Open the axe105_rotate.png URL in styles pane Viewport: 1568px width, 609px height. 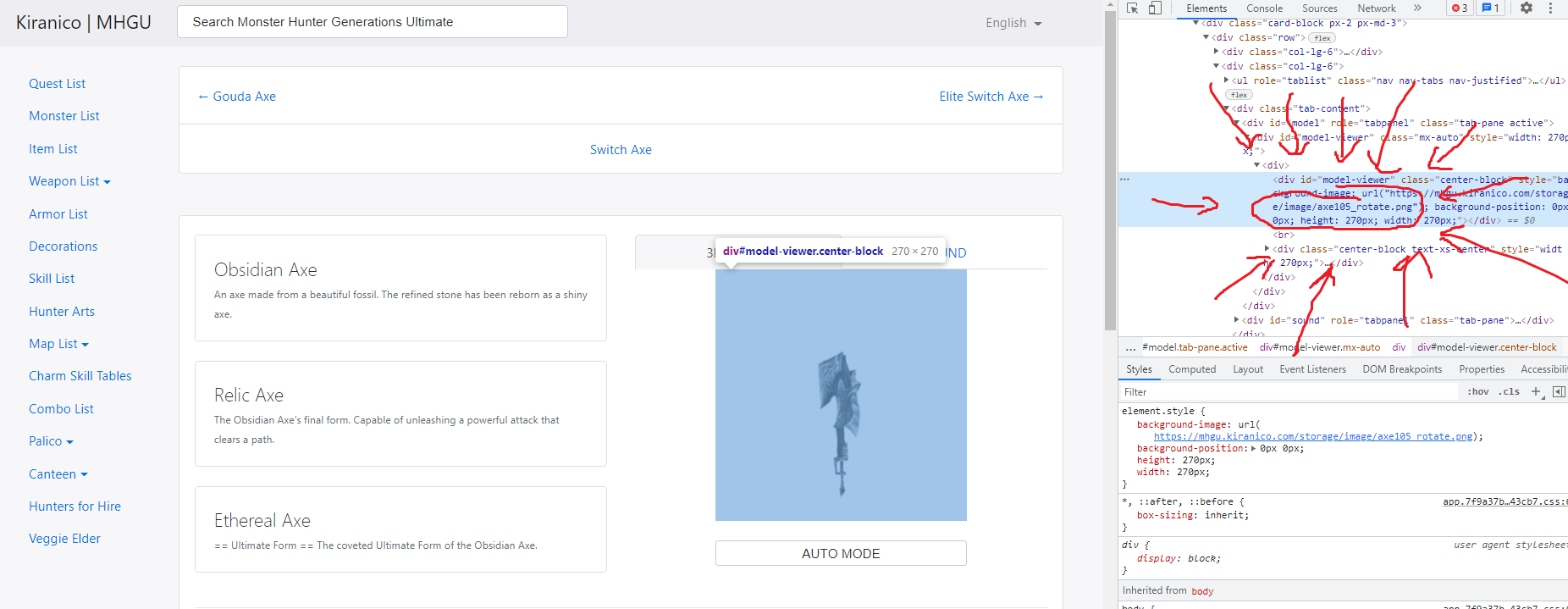[1313, 436]
